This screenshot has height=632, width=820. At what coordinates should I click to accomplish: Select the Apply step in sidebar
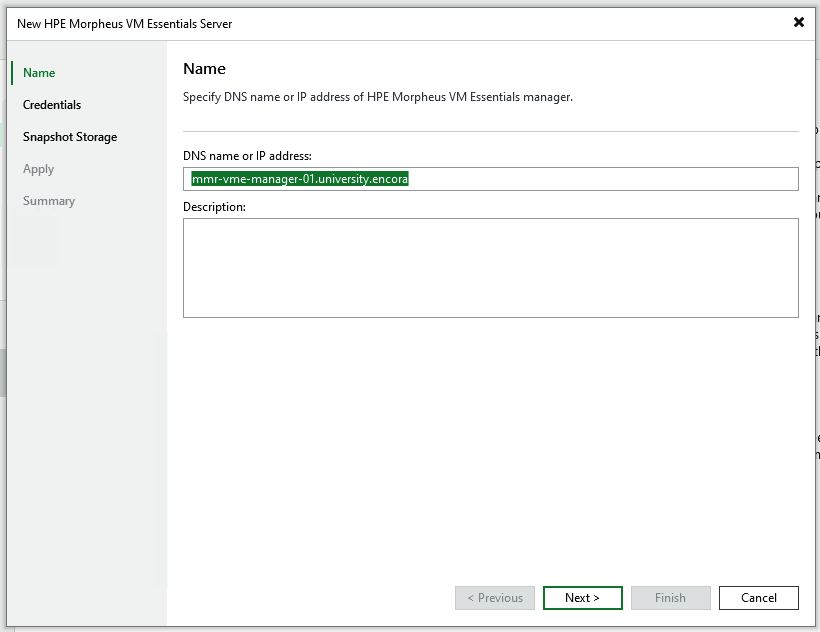[x=38, y=169]
